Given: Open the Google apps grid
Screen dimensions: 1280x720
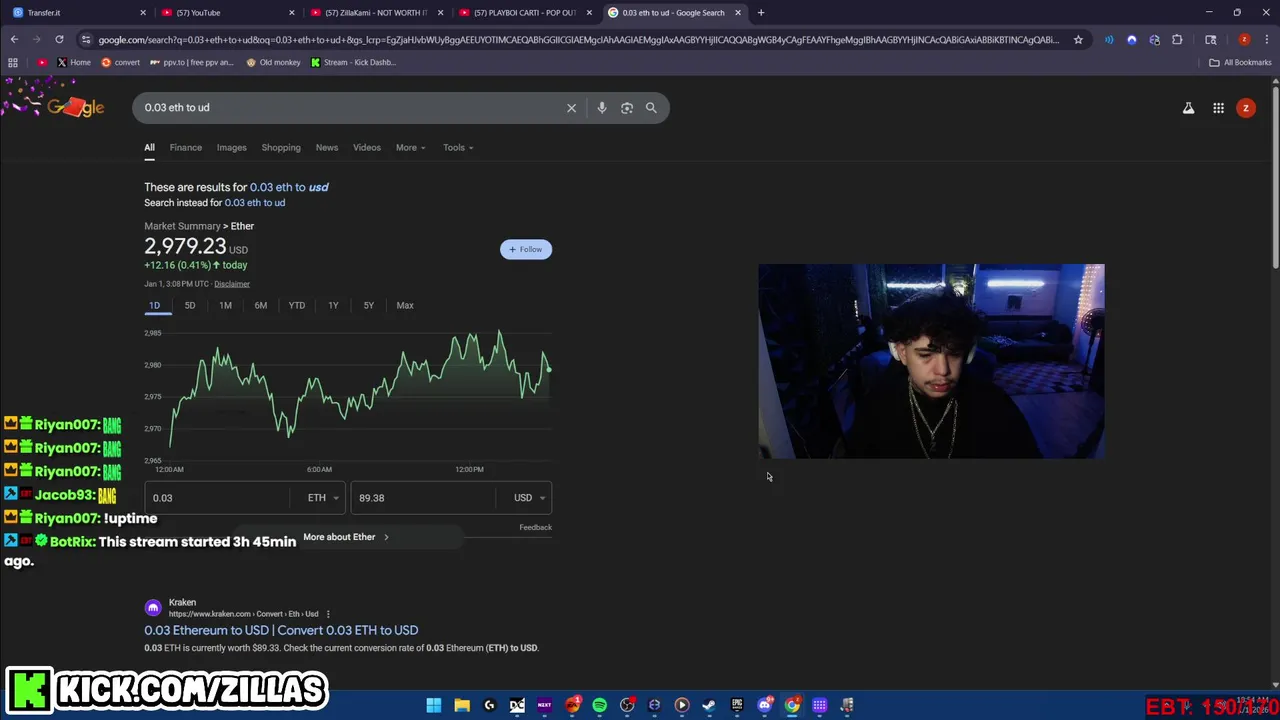Looking at the screenshot, I should coord(1218,108).
